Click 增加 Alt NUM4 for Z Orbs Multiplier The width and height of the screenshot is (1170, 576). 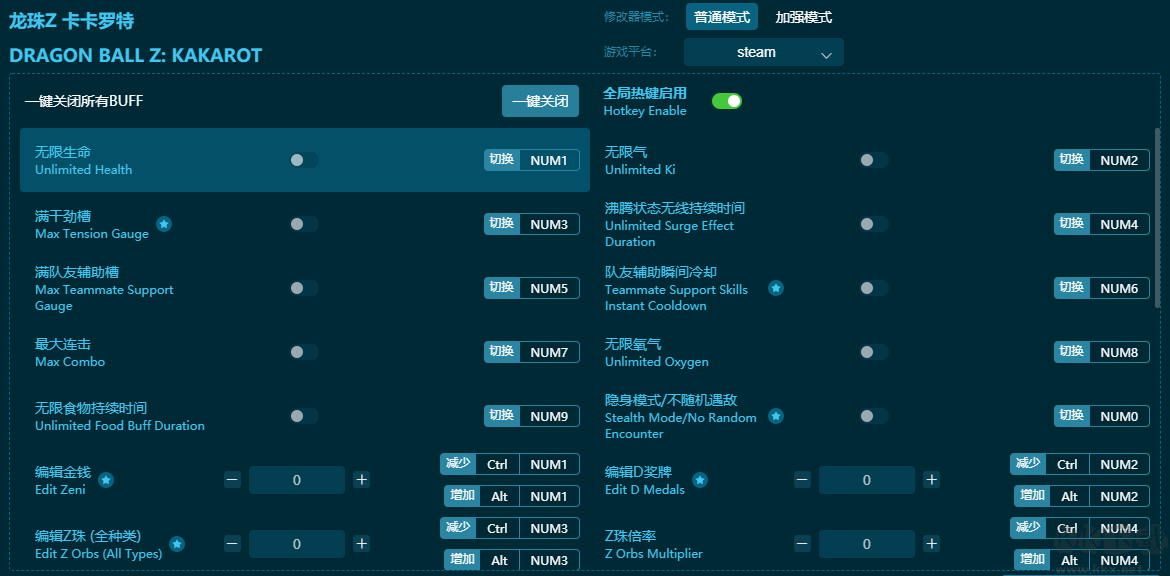click(1081, 560)
